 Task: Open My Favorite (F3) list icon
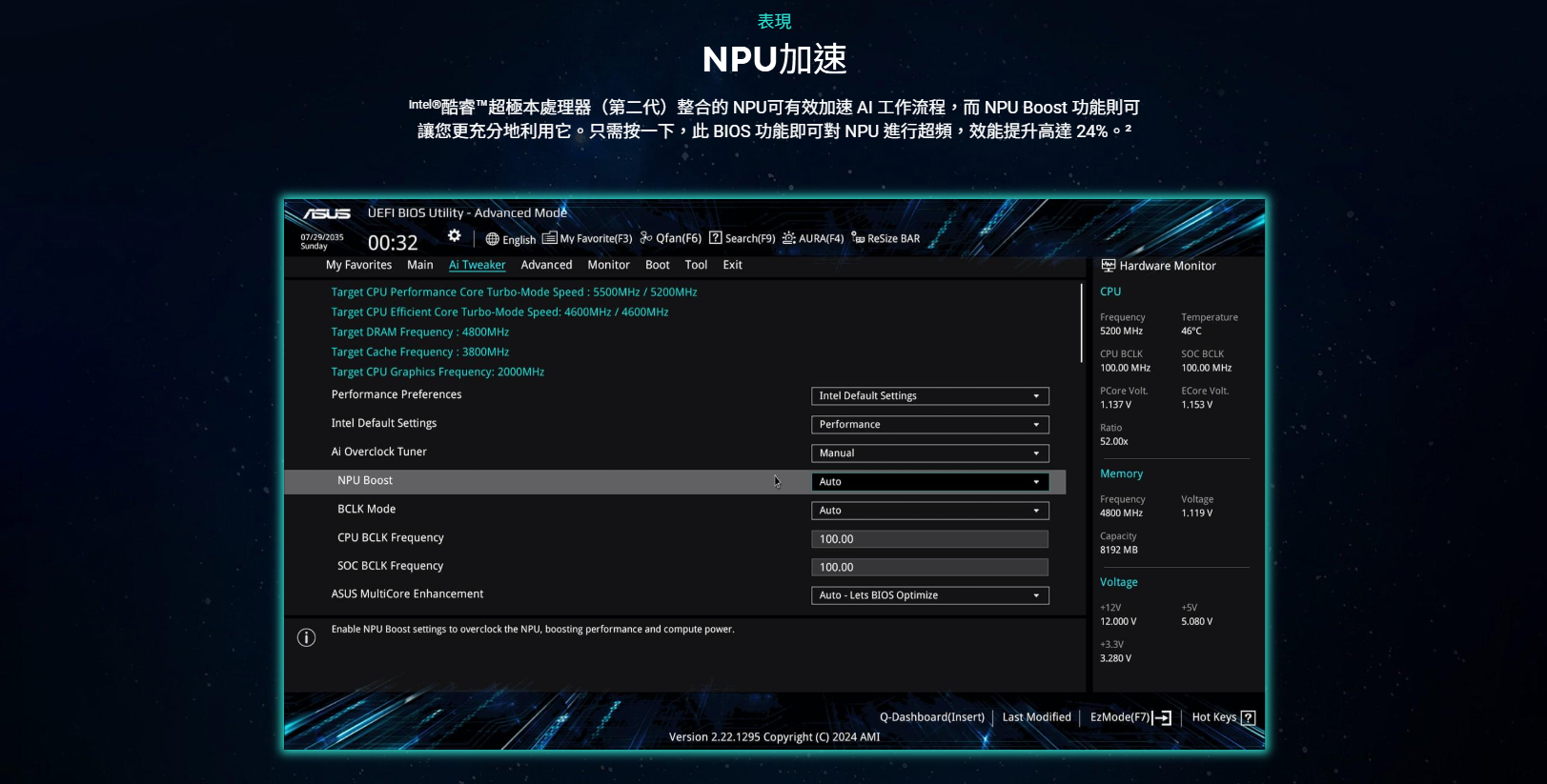[x=549, y=238]
